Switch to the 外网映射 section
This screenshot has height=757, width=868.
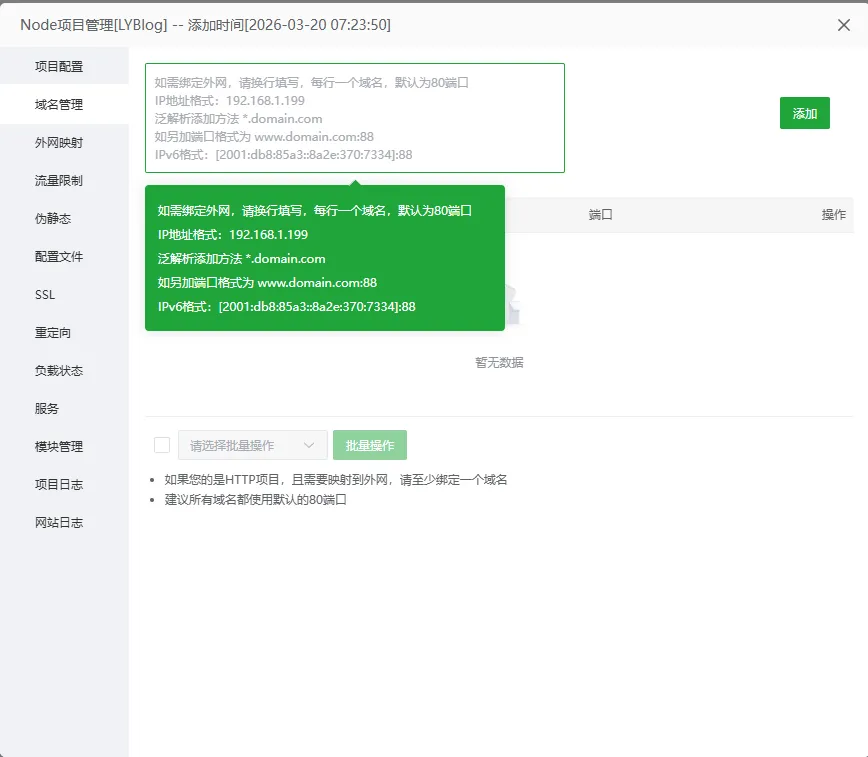pyautogui.click(x=59, y=143)
